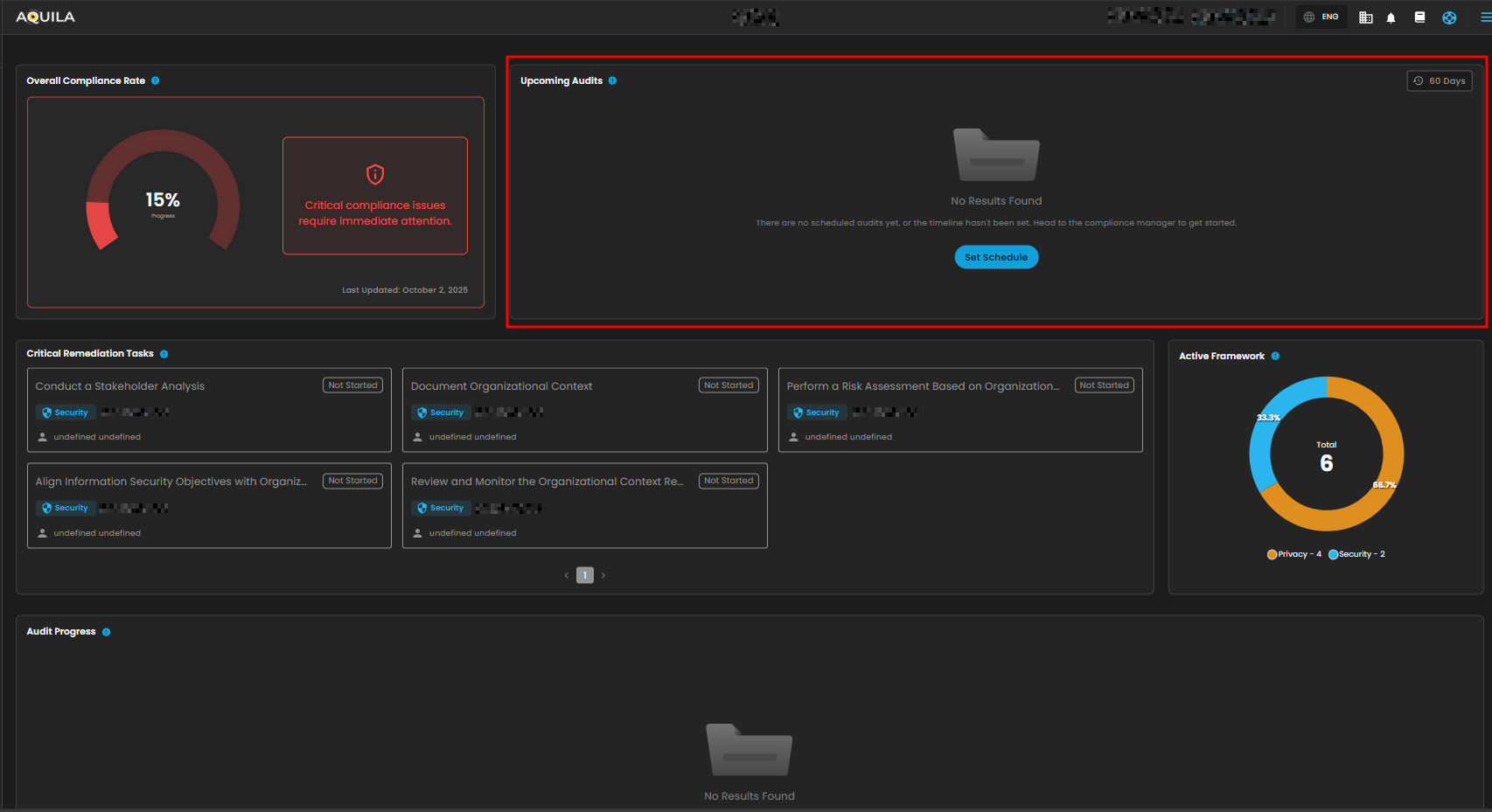Open the 60 Days timeframe selector
Screen dimensions: 1492x812
tap(1439, 80)
